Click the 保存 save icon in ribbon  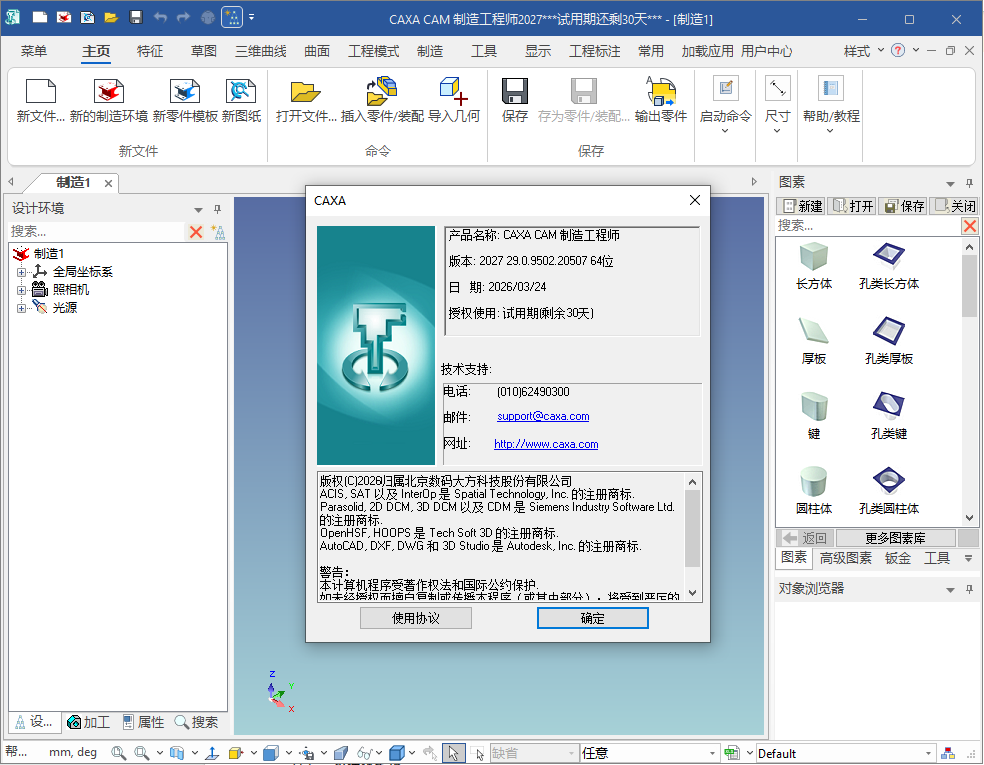click(x=515, y=92)
